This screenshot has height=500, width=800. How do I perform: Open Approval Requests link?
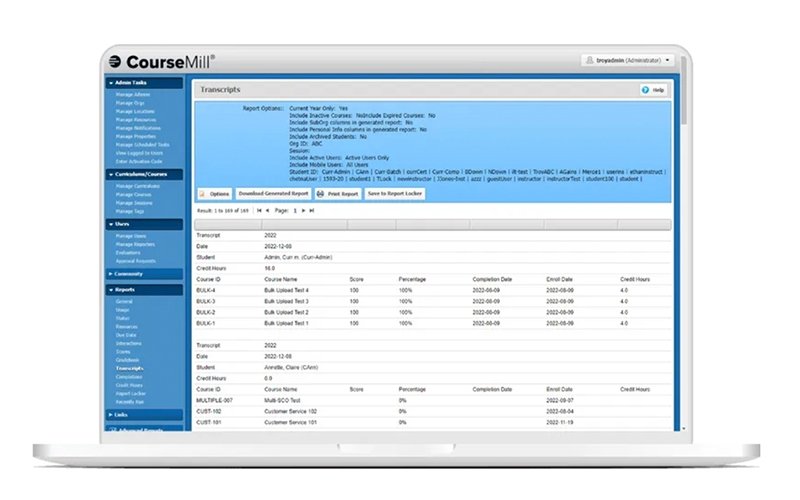coord(136,261)
